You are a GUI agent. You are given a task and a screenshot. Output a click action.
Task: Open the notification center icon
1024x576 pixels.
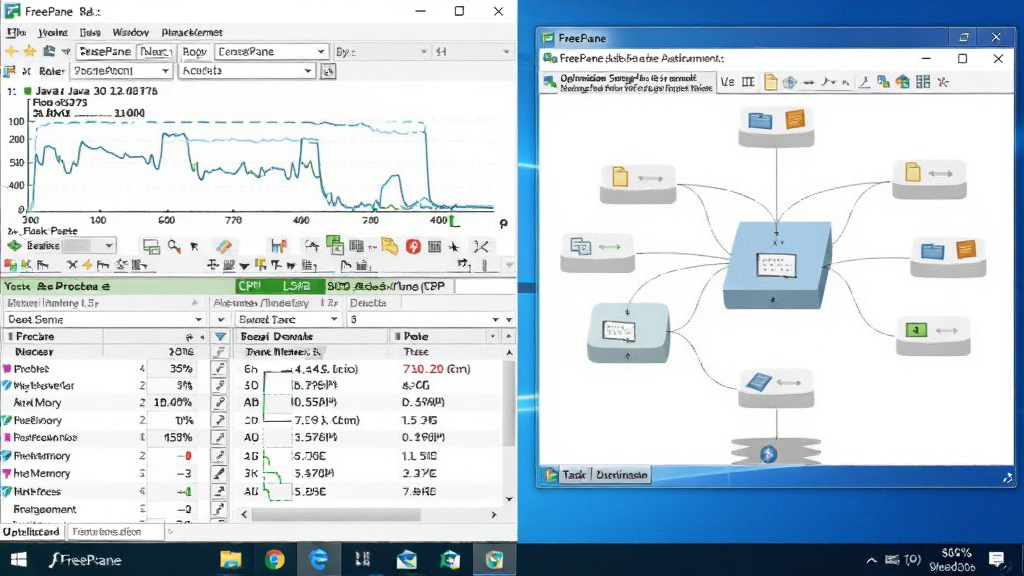coord(996,559)
